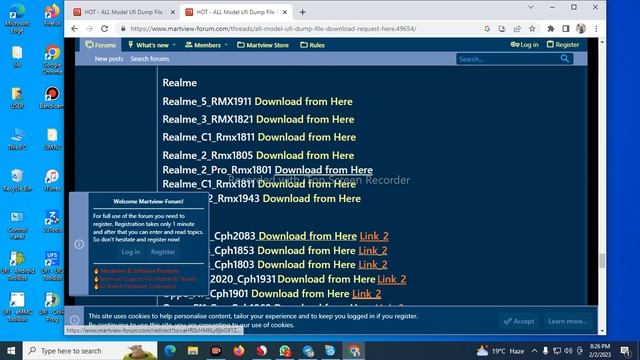This screenshot has height=360, width=640.
Task: Go back in browser
Action: (x=74, y=29)
